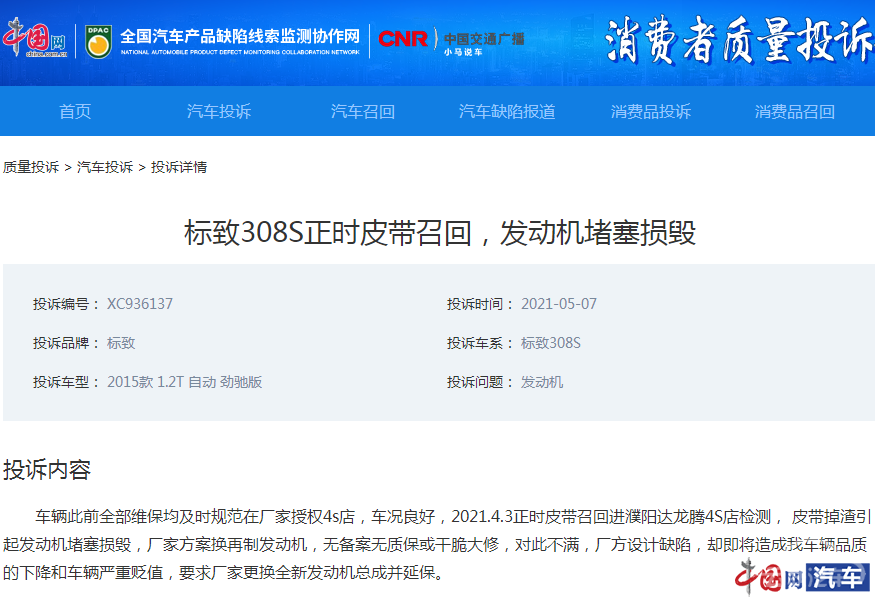This screenshot has height=605, width=875.
Task: Follow the 汽车投诉 breadcrumb link
Action: pyautogui.click(x=105, y=167)
